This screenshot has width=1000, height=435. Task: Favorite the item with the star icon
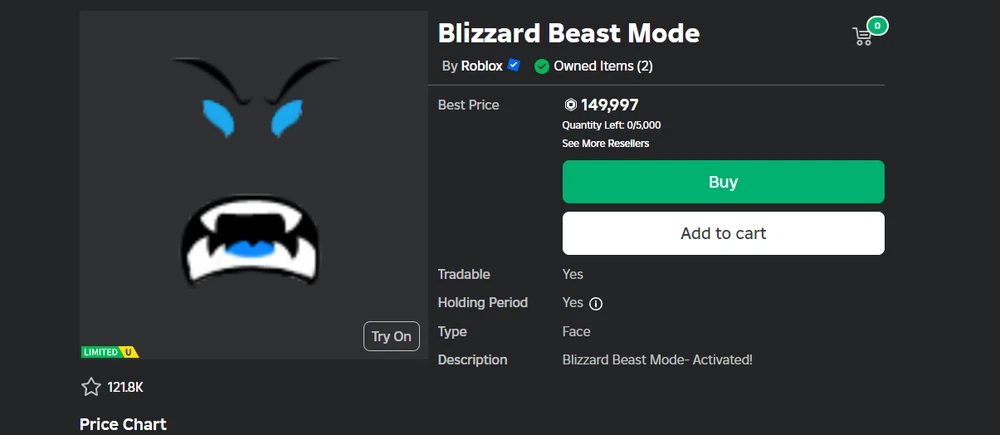pyautogui.click(x=90, y=387)
